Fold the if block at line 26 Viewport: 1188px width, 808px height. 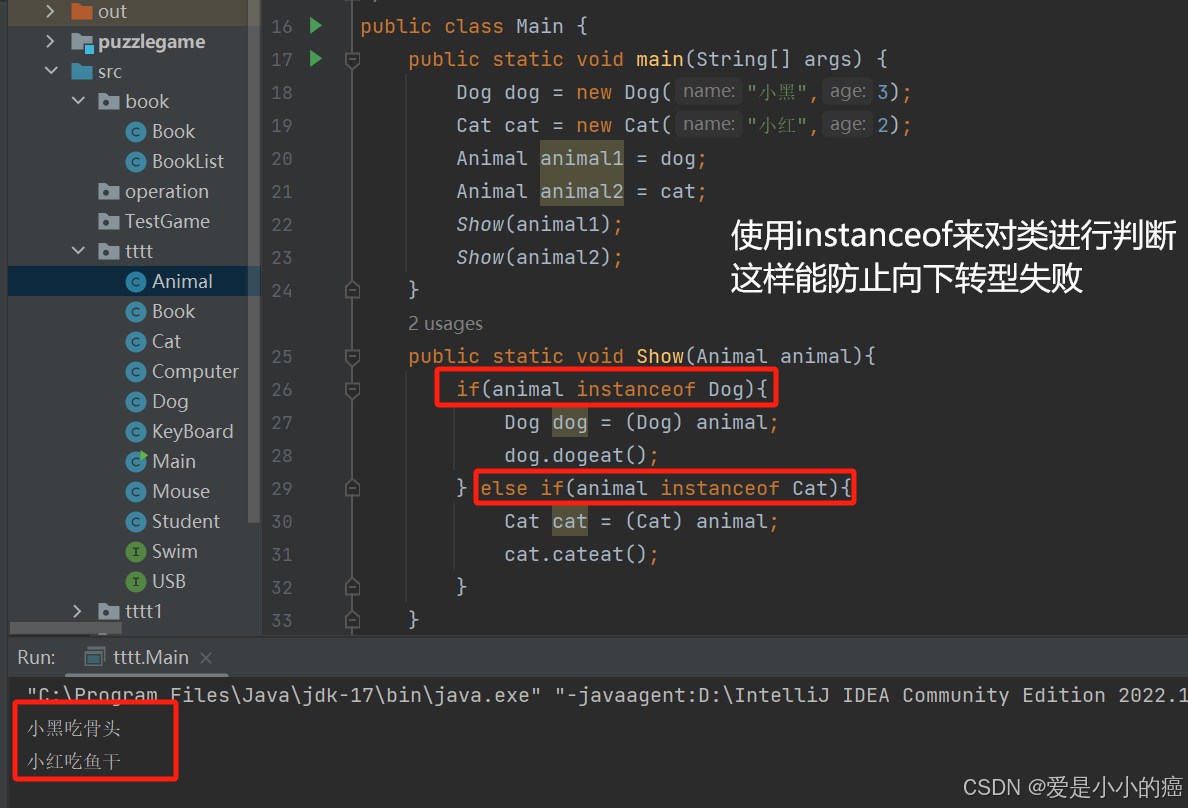pyautogui.click(x=352, y=390)
